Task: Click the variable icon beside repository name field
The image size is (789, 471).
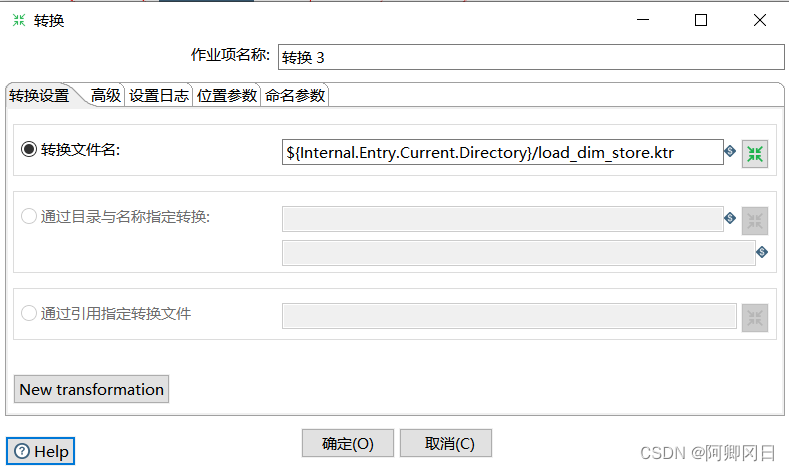Action: click(x=762, y=252)
